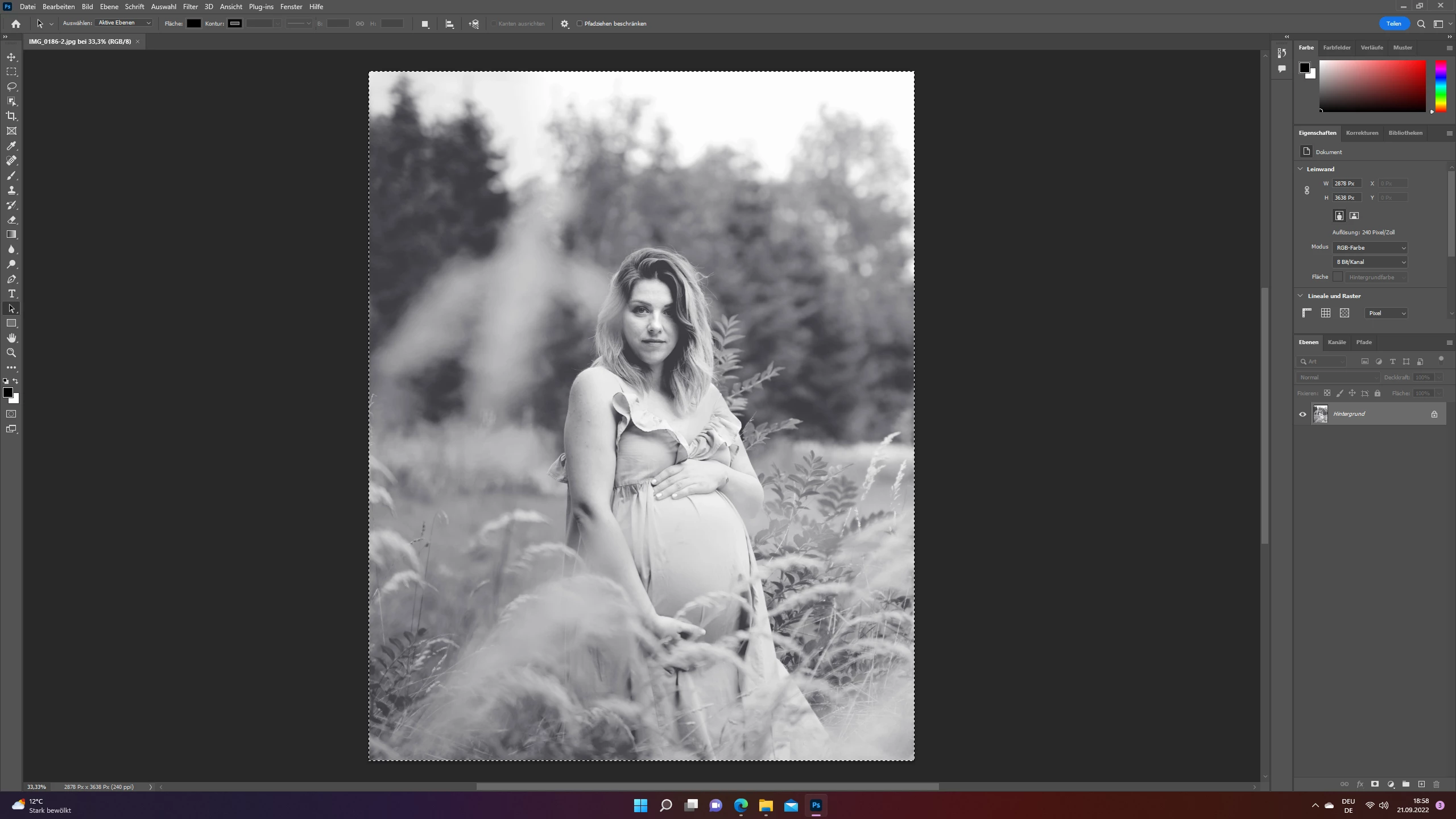Choose the Hand tool

point(11,338)
